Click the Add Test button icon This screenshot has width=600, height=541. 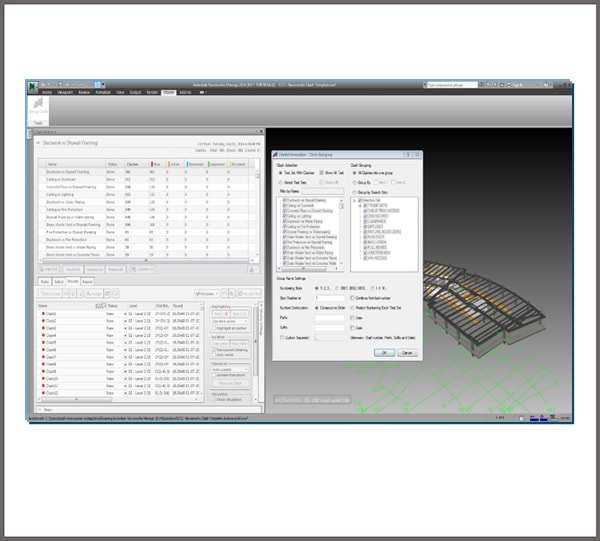point(48,270)
